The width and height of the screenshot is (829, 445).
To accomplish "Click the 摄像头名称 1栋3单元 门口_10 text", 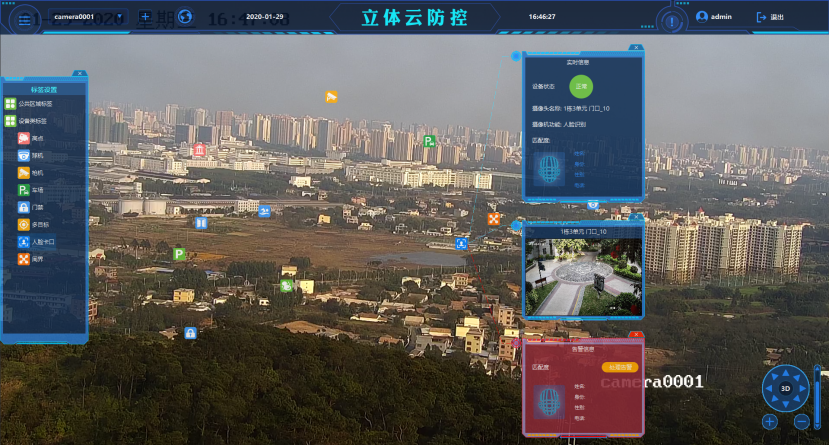I will pyautogui.click(x=570, y=108).
